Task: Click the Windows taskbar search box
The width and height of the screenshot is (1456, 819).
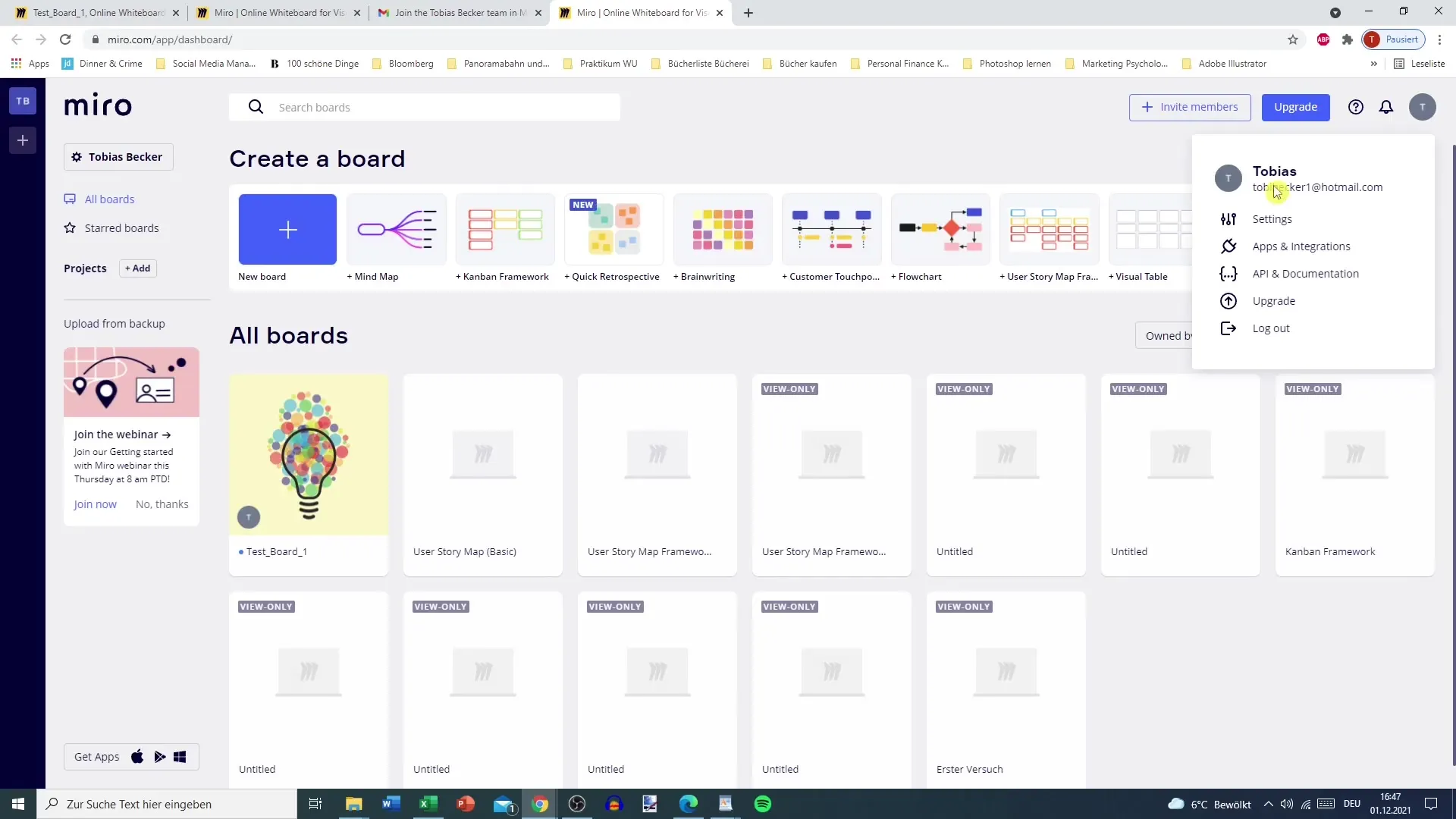Action: pos(167,804)
